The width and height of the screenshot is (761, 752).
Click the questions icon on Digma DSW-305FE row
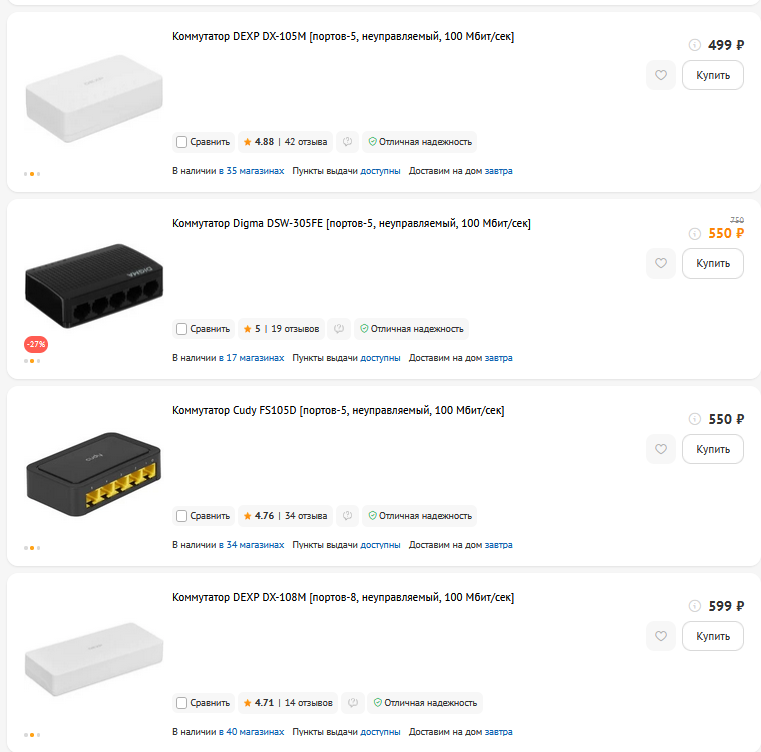click(339, 329)
